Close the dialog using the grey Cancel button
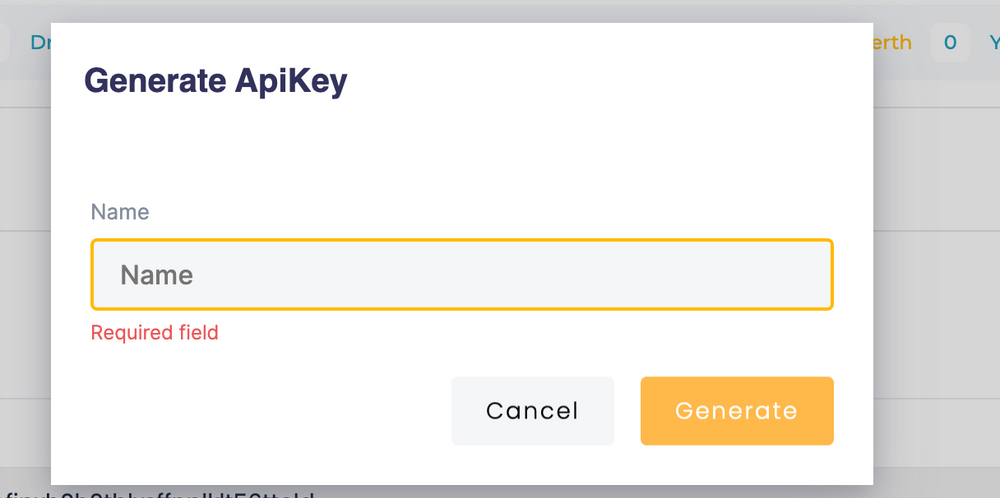This screenshot has height=498, width=1000. point(533,411)
